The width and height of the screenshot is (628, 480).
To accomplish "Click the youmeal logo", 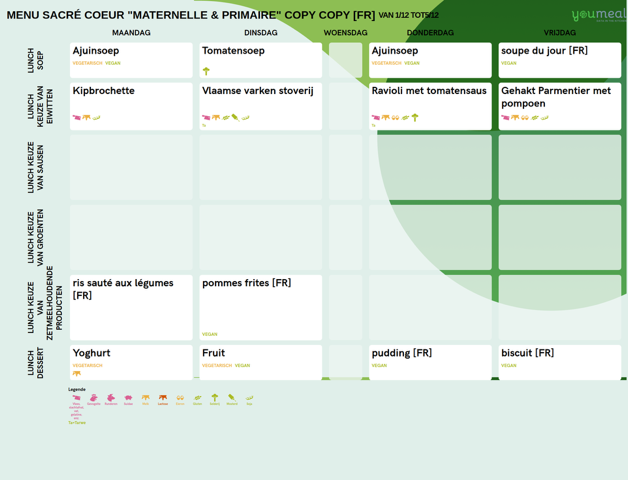I will tap(597, 14).
